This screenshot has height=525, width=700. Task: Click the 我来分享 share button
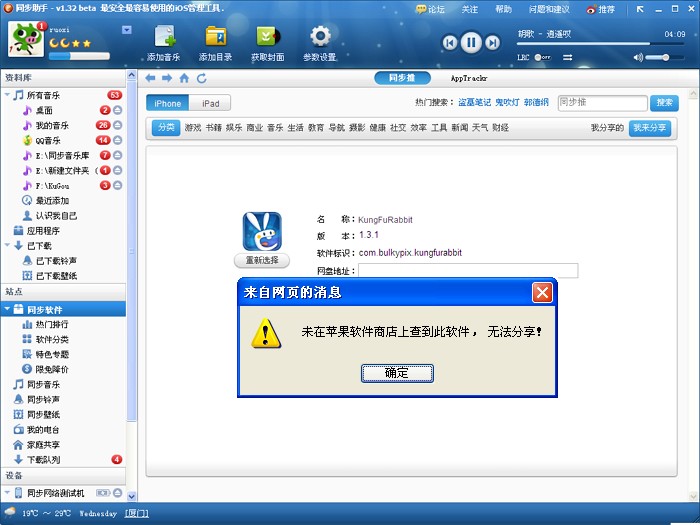pyautogui.click(x=650, y=128)
